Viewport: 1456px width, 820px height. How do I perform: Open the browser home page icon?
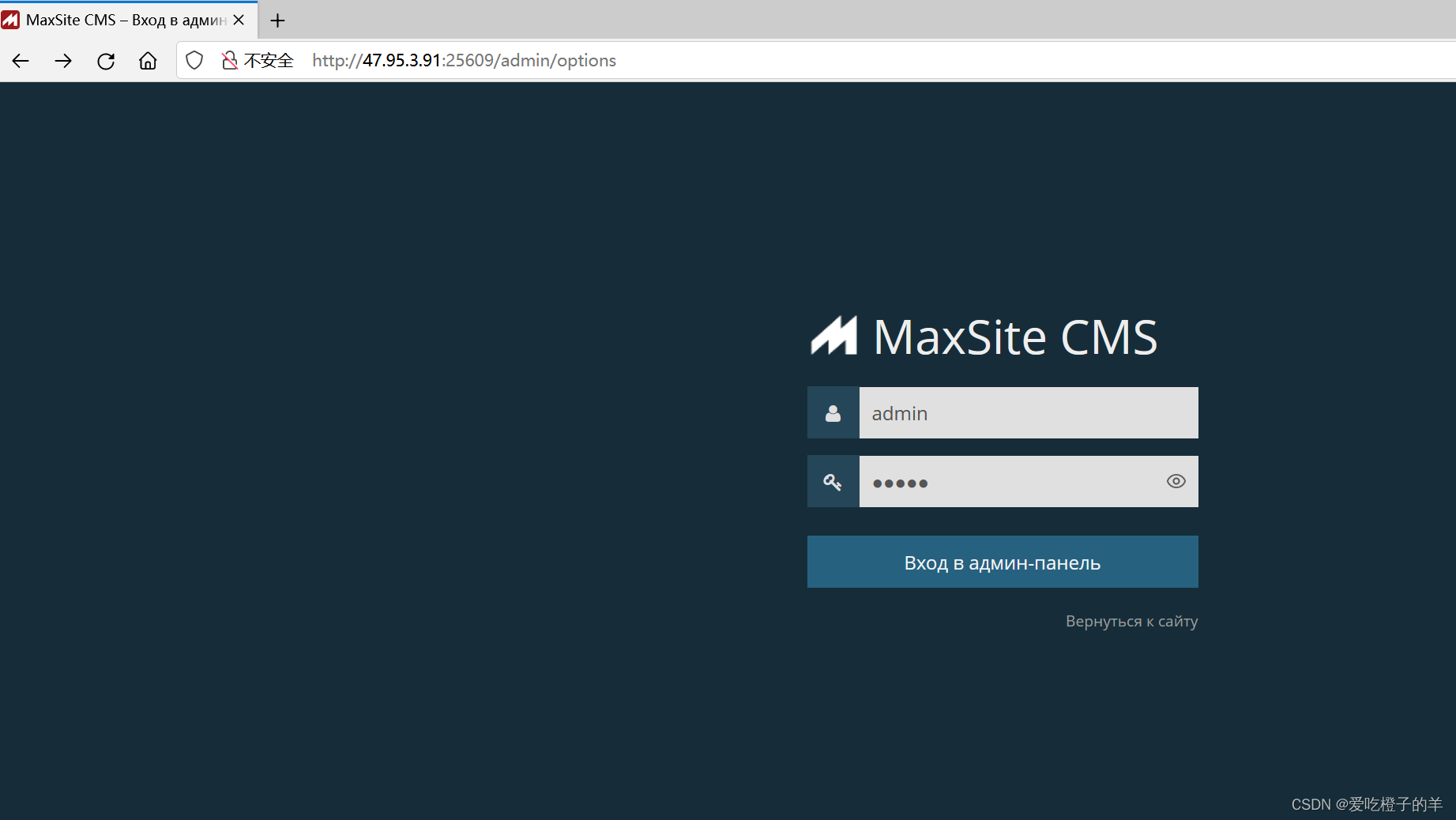tap(148, 61)
